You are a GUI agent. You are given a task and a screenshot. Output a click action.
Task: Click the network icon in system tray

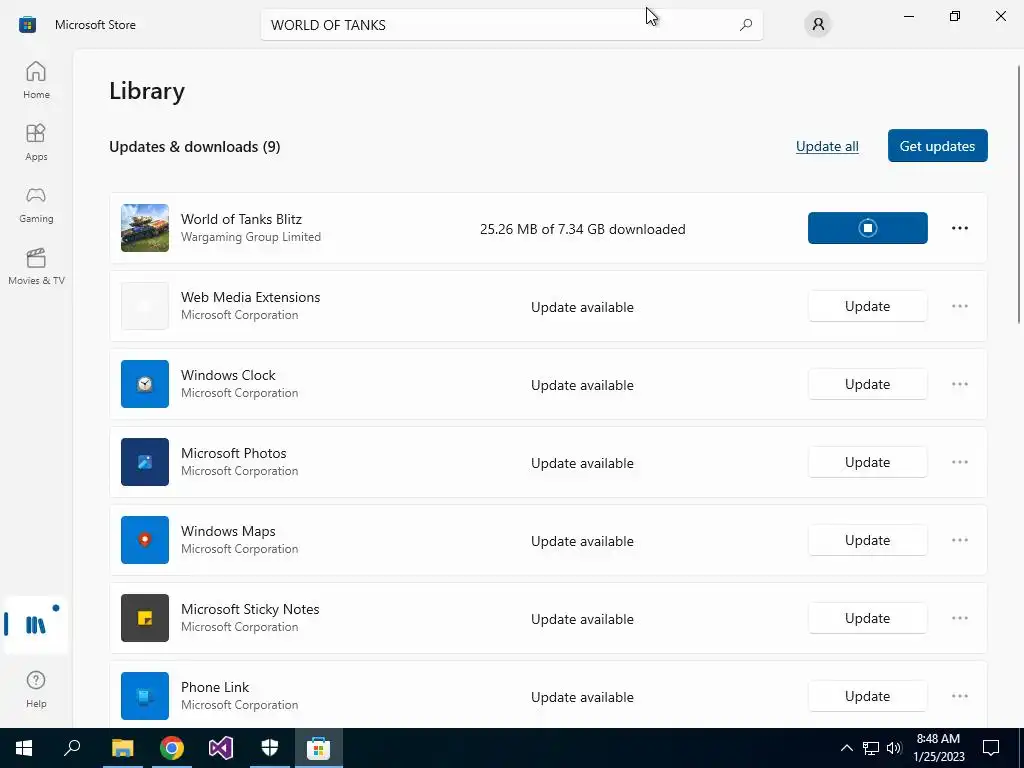coord(871,748)
